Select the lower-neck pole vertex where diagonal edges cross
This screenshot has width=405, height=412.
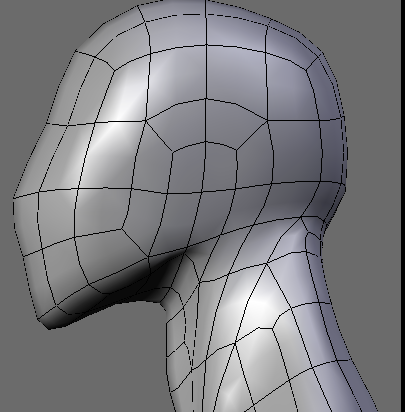[x=235, y=343]
